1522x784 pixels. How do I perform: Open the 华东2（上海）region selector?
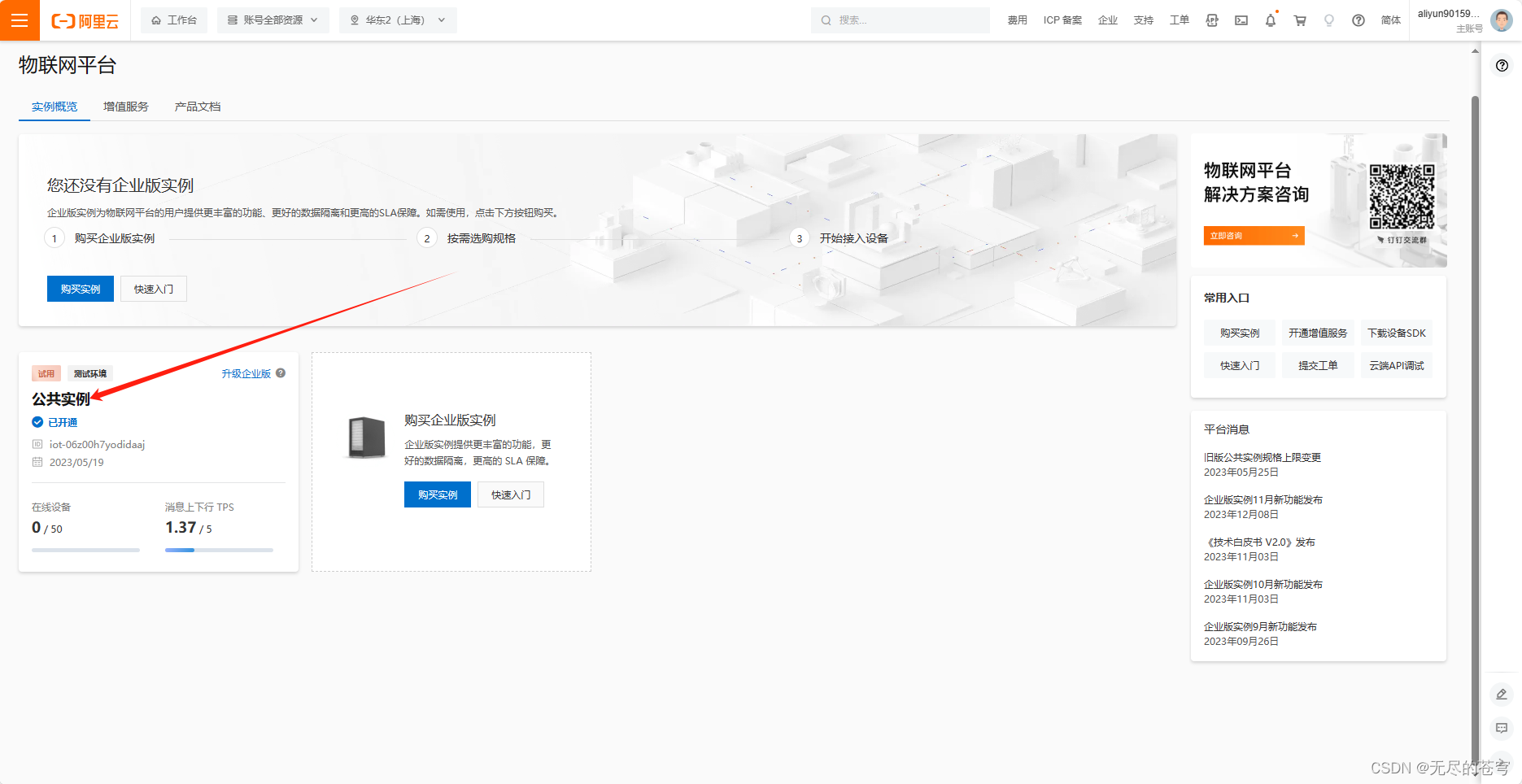click(398, 20)
